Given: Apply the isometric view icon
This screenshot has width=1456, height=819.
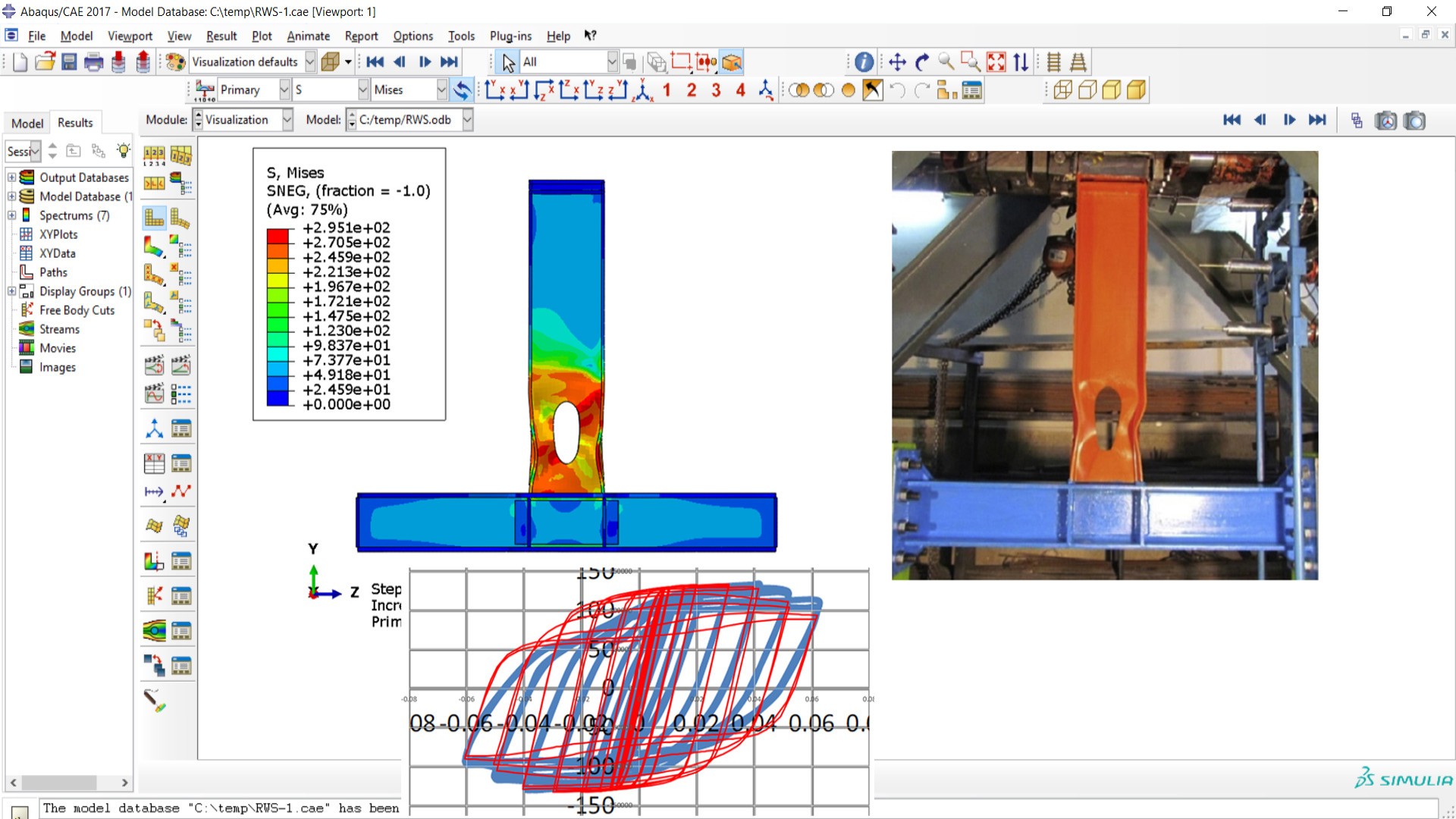Looking at the screenshot, I should pos(644,90).
